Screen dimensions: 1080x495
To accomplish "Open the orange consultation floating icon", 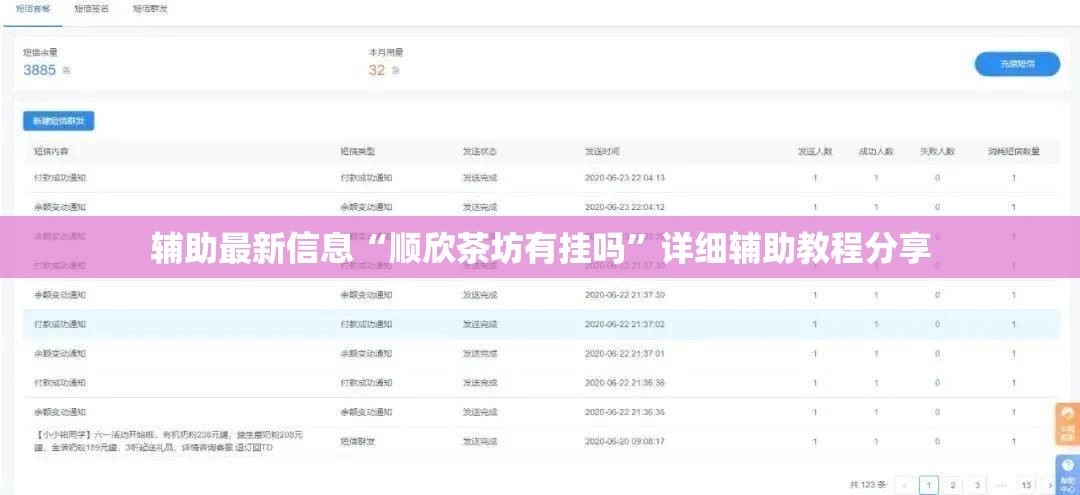I will (1068, 424).
